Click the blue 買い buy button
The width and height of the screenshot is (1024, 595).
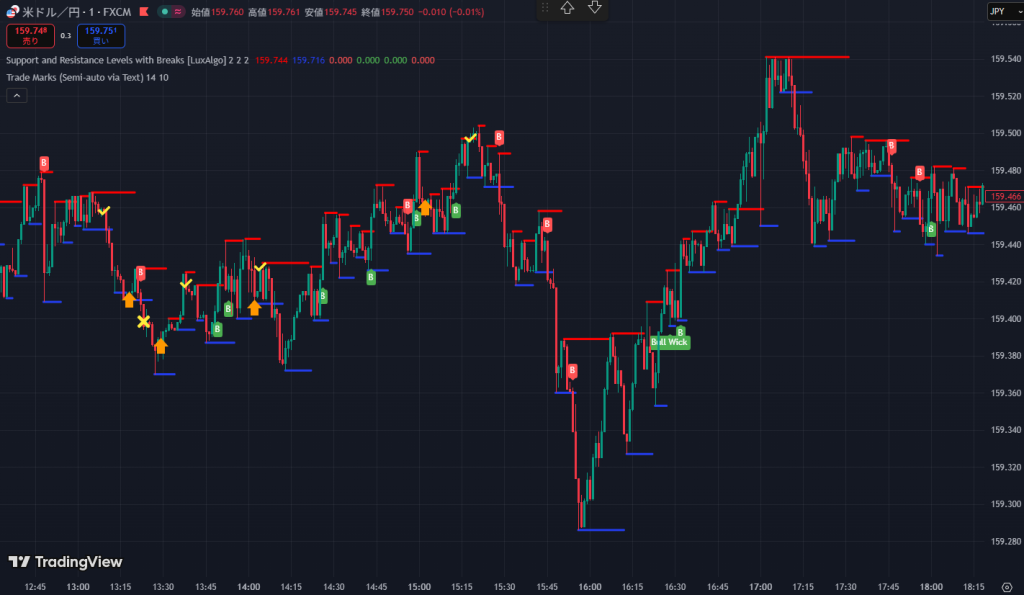100,36
